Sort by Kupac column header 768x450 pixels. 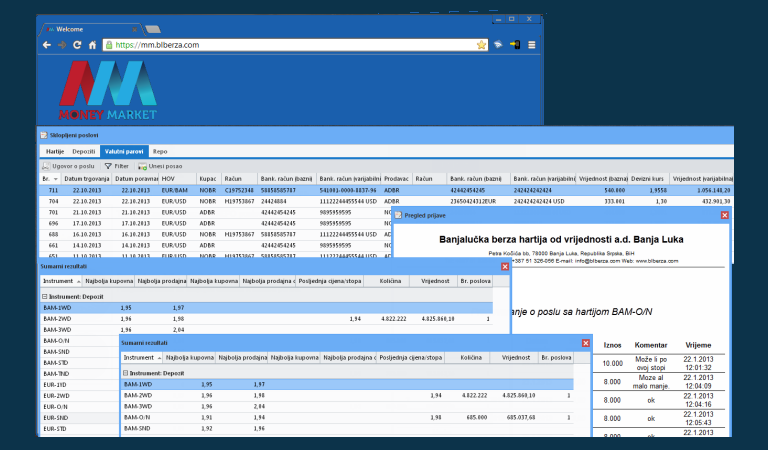209,179
